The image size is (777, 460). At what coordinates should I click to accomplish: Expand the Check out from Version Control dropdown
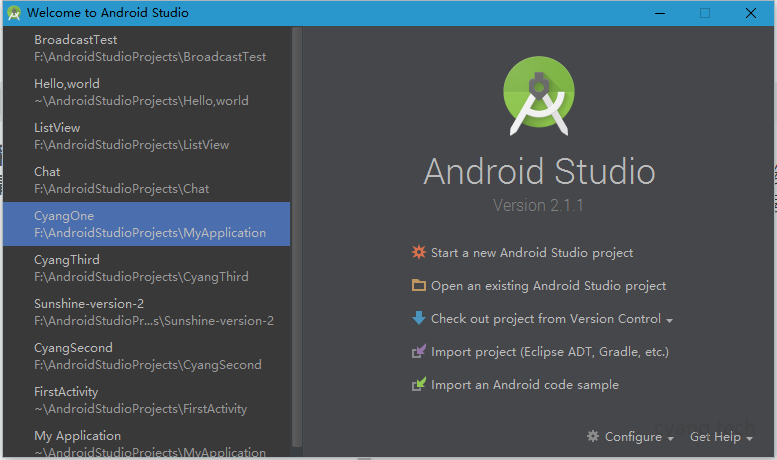click(x=669, y=320)
